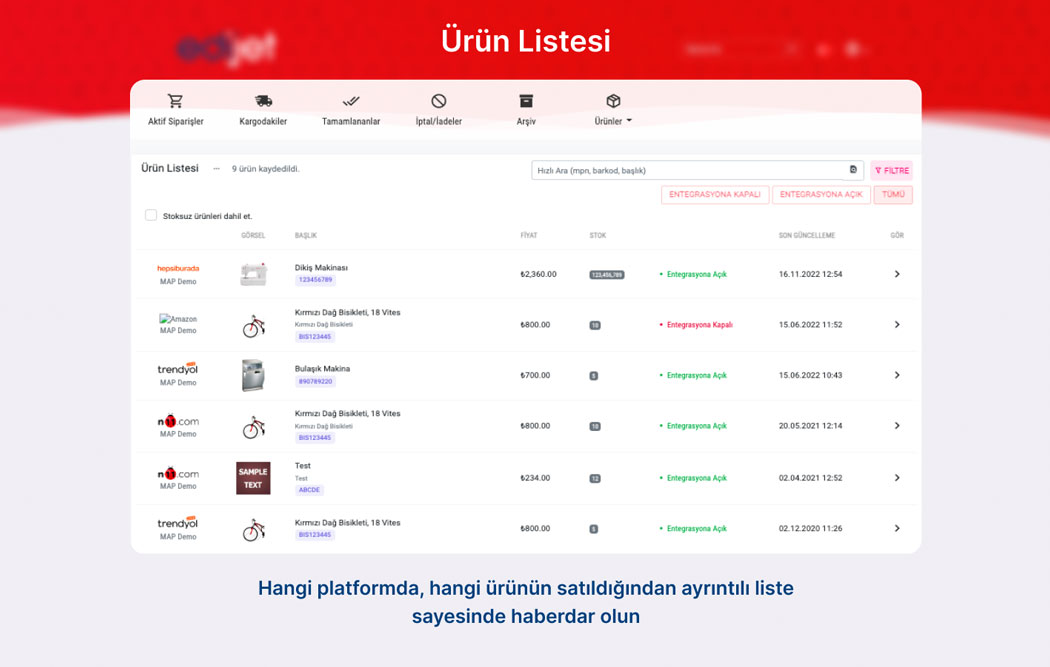Click the Dikiş Makinası product title

321,267
